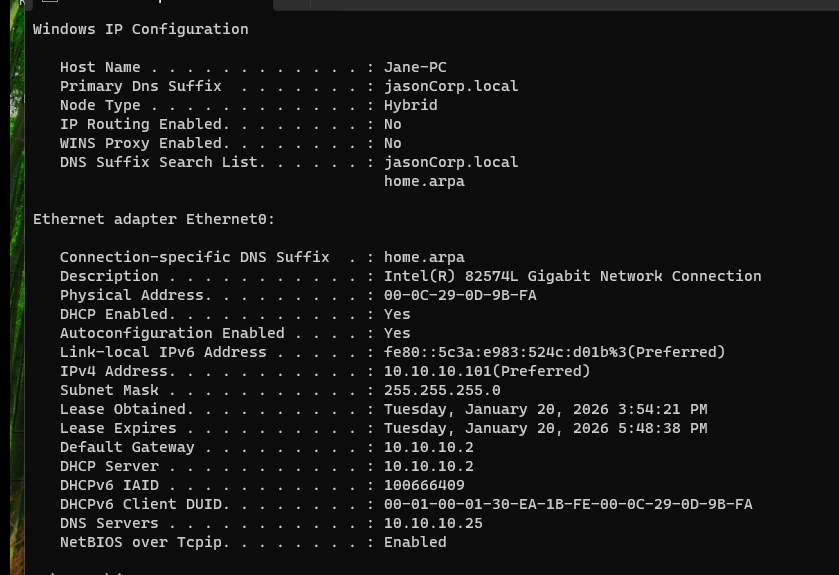Click the terminal tab icon at top
Image resolution: width=839 pixels, height=575 pixels.
tap(49, 3)
